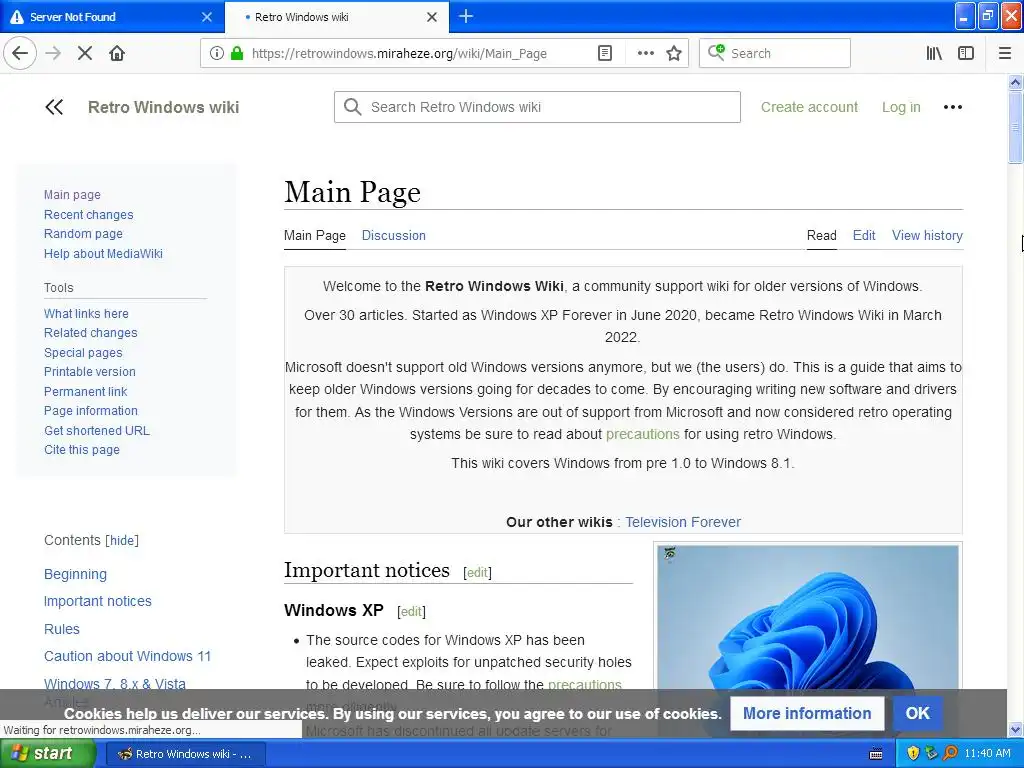Click the page vertical scrollbar thumb
1024x768 pixels.
click(x=1015, y=127)
